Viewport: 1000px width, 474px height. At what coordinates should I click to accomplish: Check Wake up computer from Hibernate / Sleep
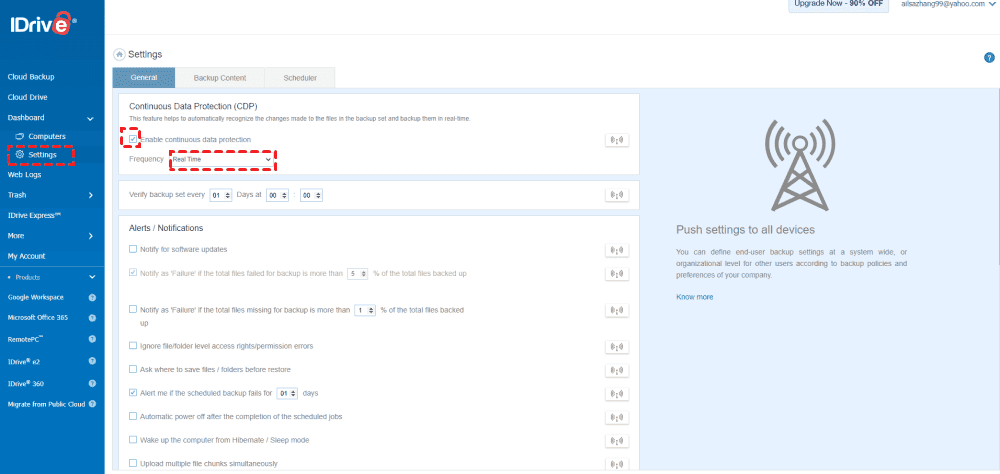(x=133, y=440)
